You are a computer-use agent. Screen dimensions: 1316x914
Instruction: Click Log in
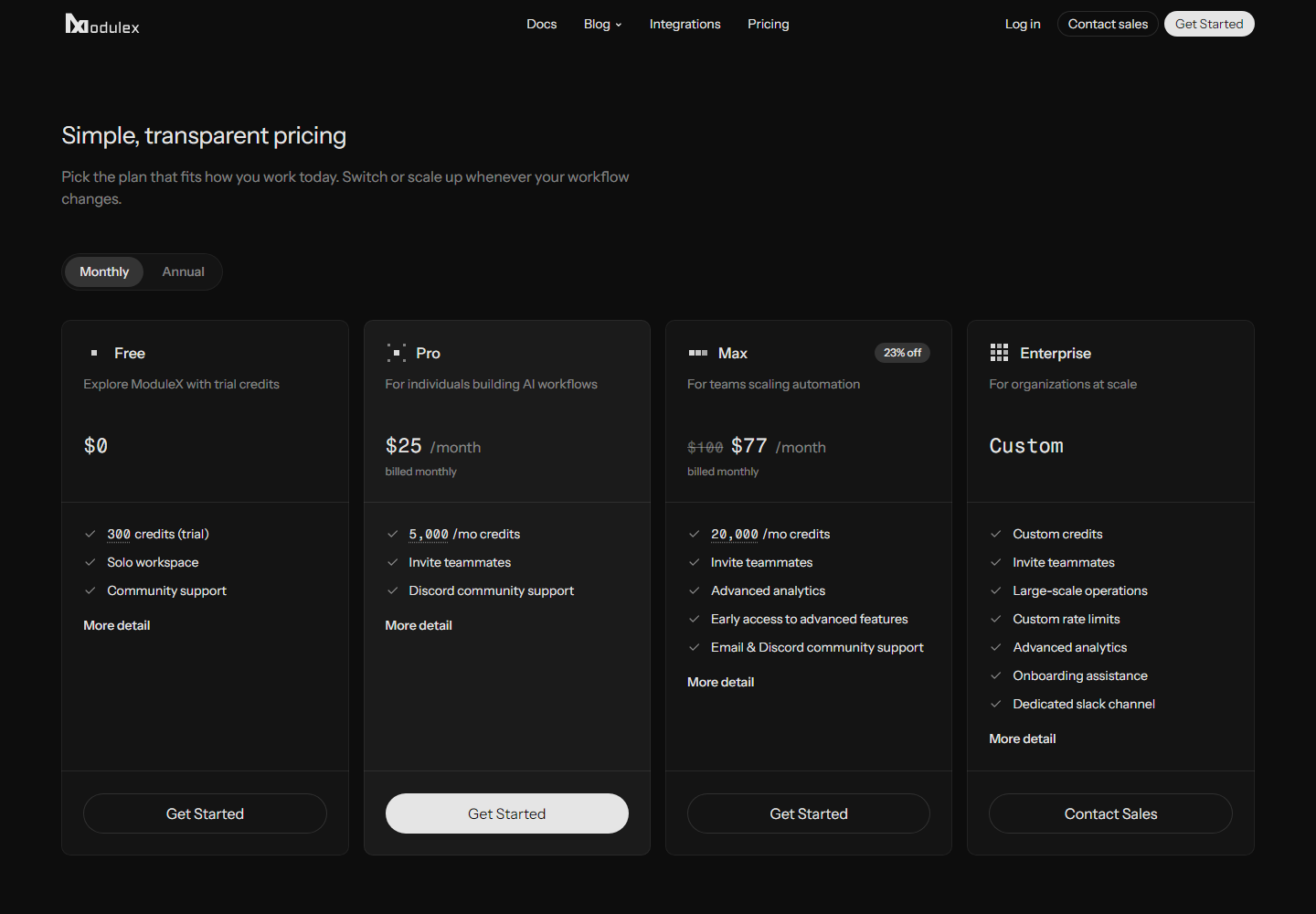1023,24
